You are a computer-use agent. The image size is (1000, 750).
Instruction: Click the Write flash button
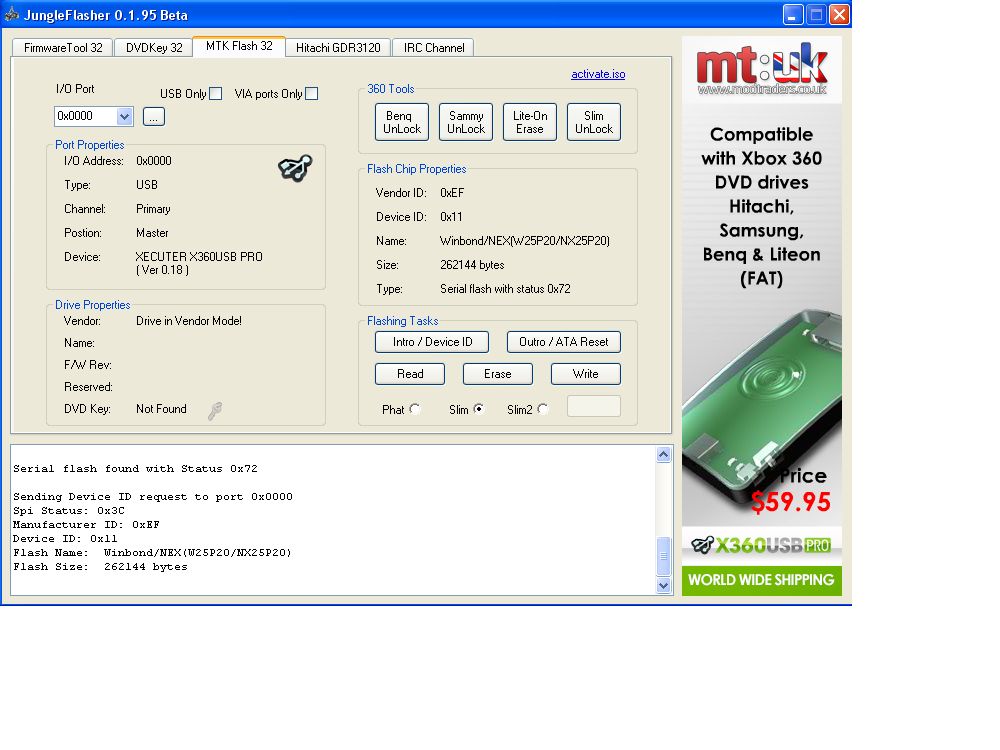pos(585,374)
